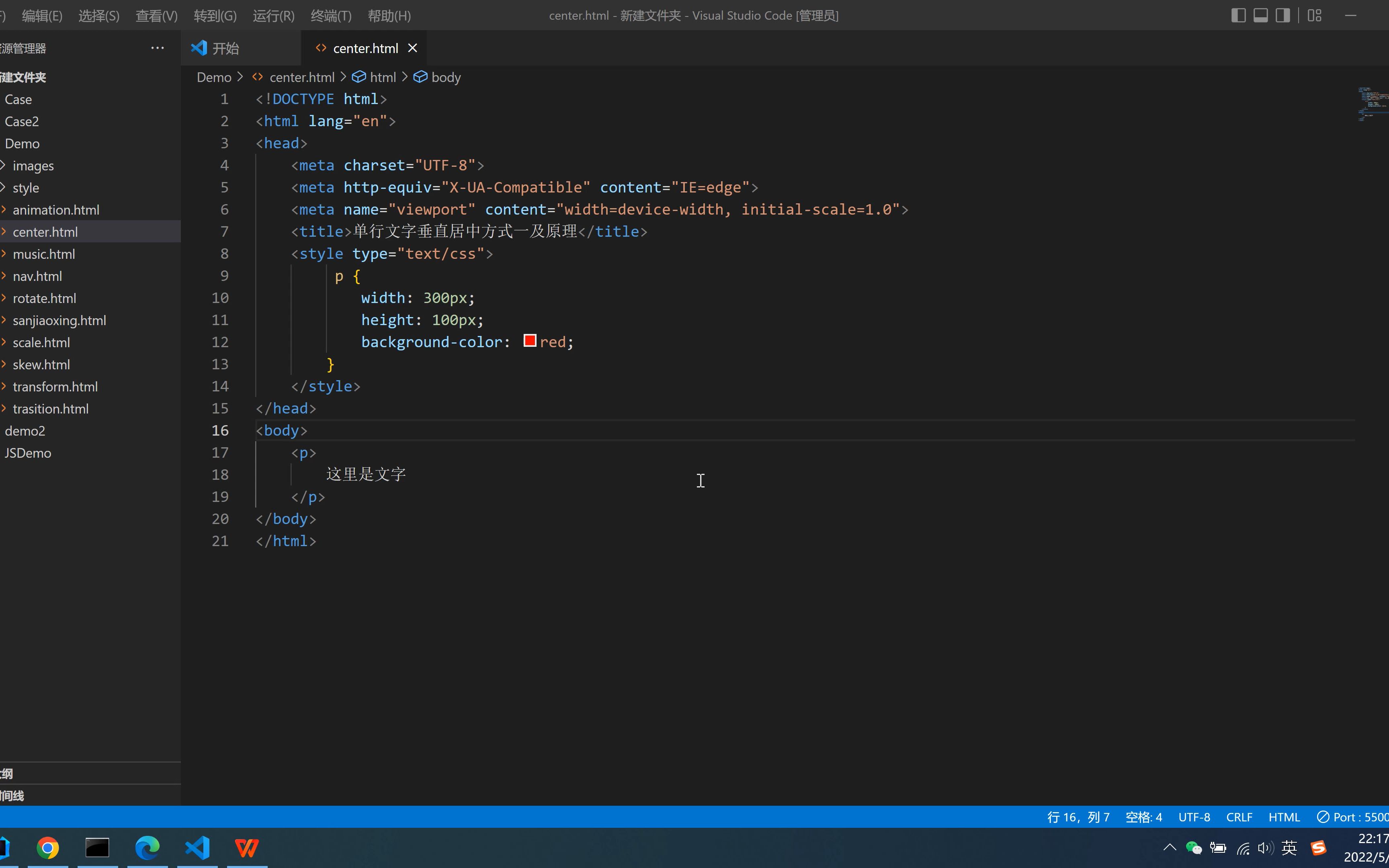This screenshot has height=868, width=1389.
Task: Click line and column indicator 行 16, 列 7
Action: [1078, 817]
